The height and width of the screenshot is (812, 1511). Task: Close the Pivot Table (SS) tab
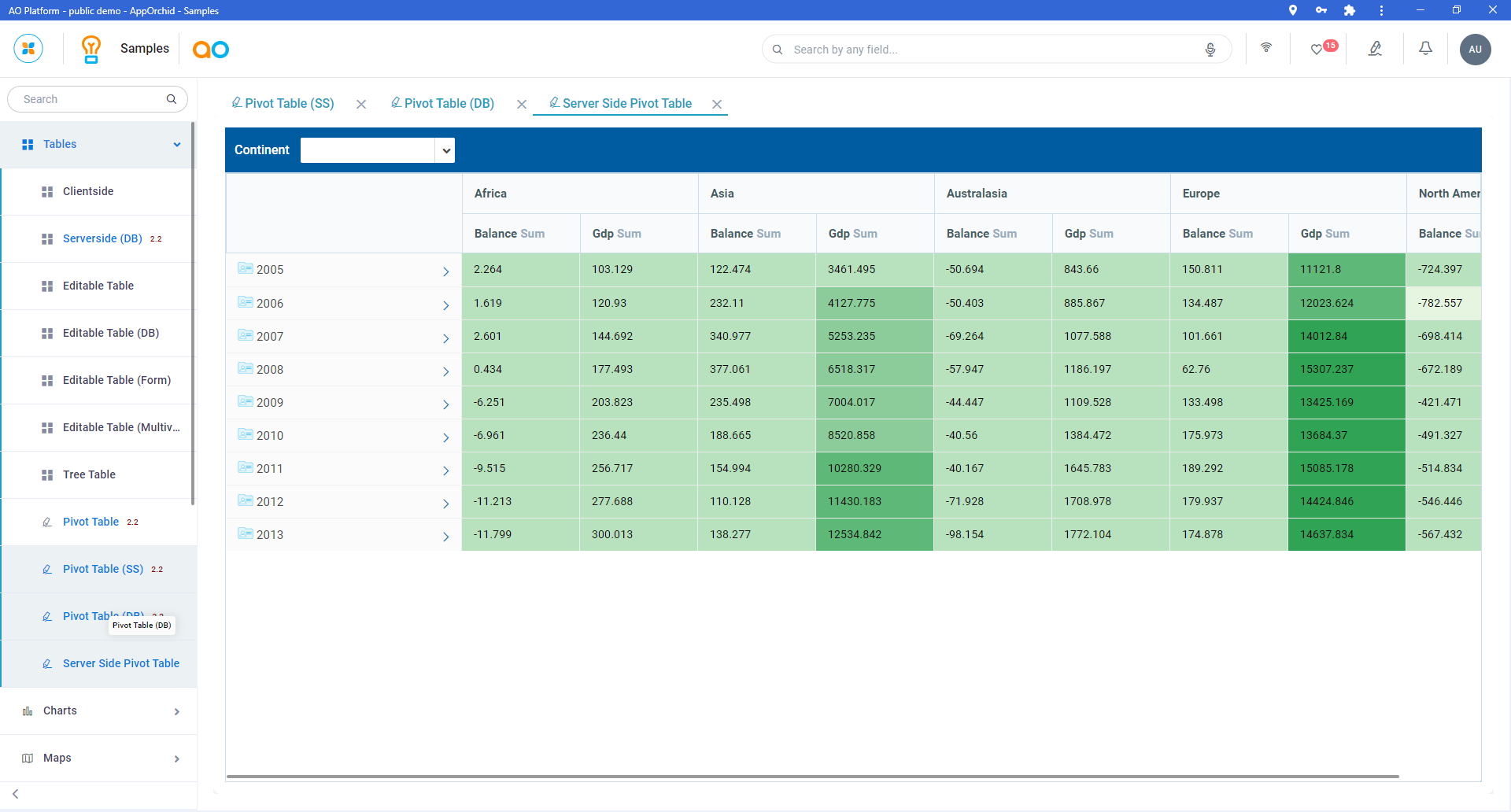point(361,104)
